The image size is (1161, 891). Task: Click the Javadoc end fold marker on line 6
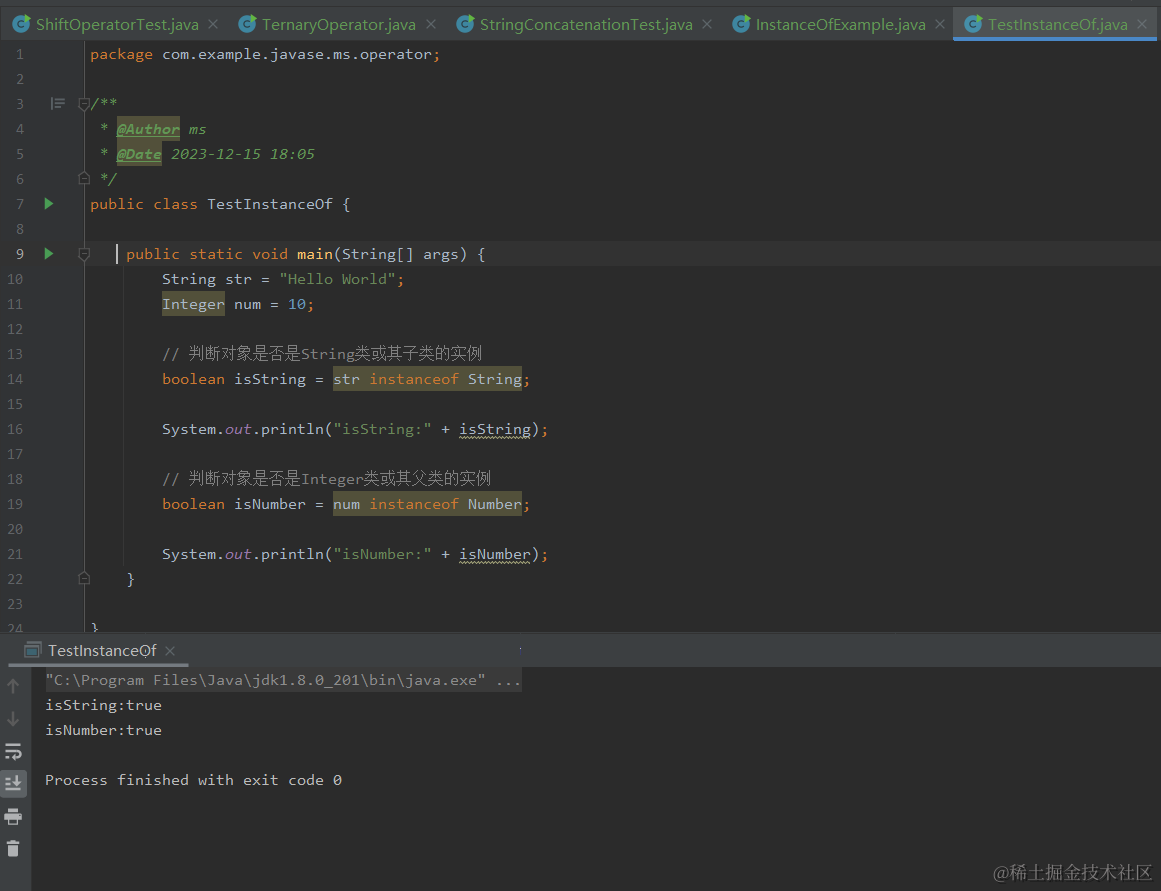click(84, 178)
